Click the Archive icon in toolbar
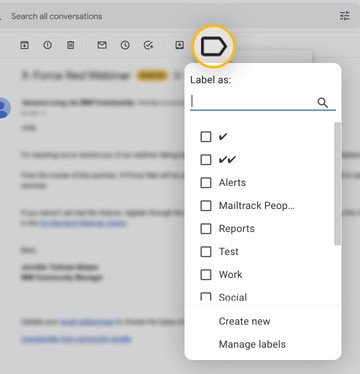The image size is (360, 374). pyautogui.click(x=24, y=45)
